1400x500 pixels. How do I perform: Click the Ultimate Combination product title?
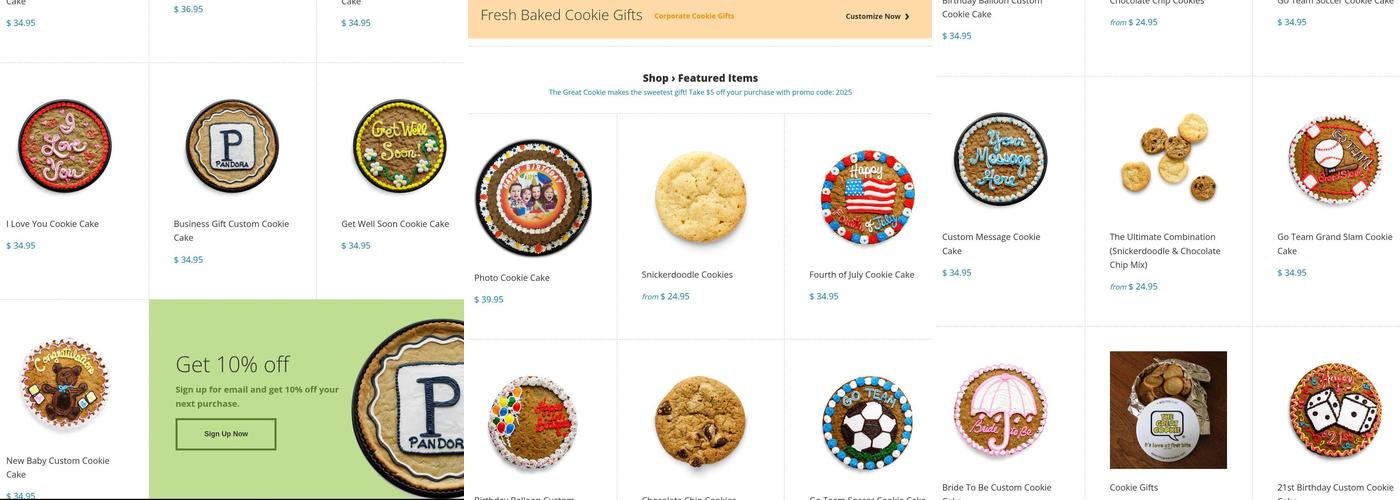tap(1165, 251)
